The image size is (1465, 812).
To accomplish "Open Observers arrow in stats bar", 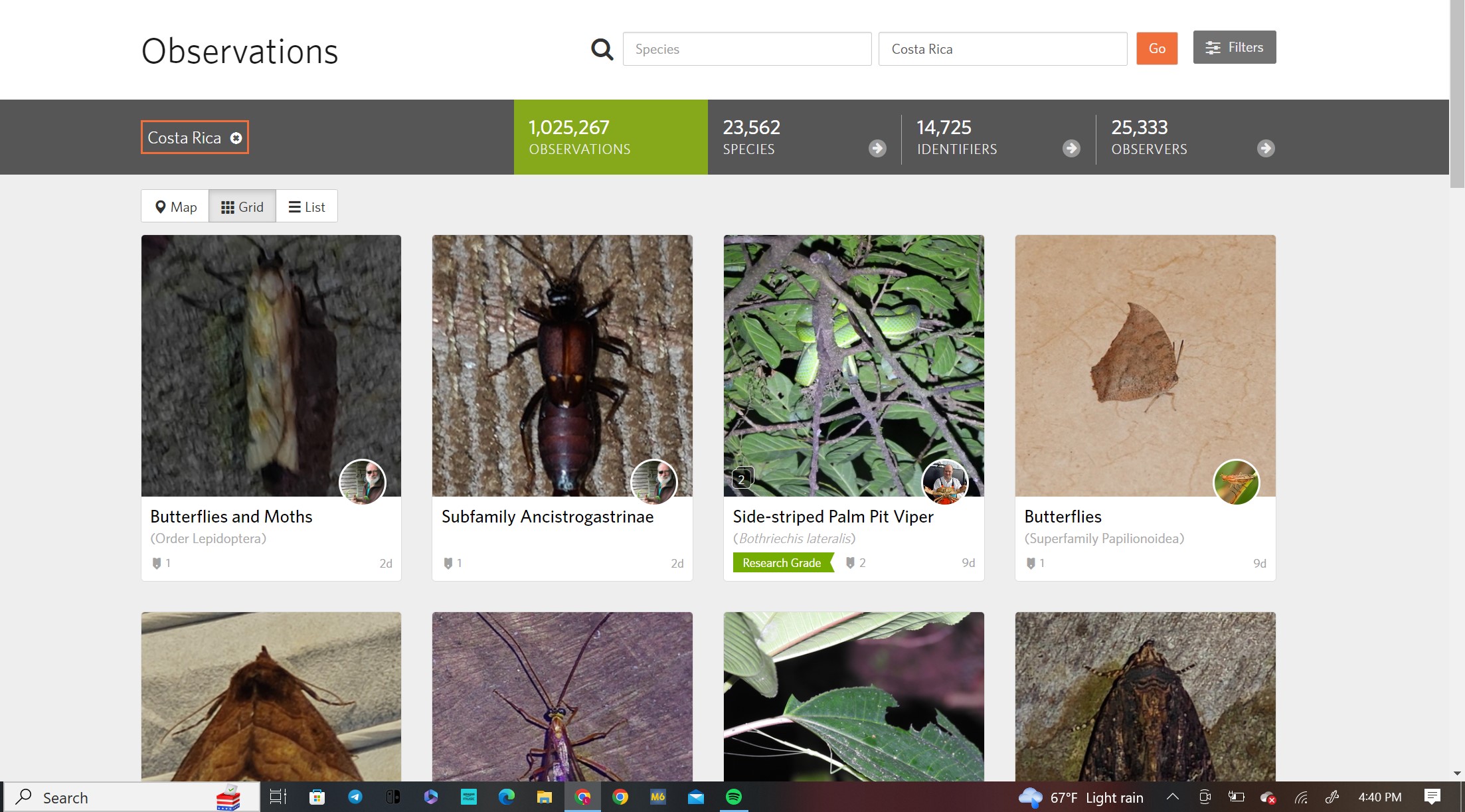I will 1266,148.
